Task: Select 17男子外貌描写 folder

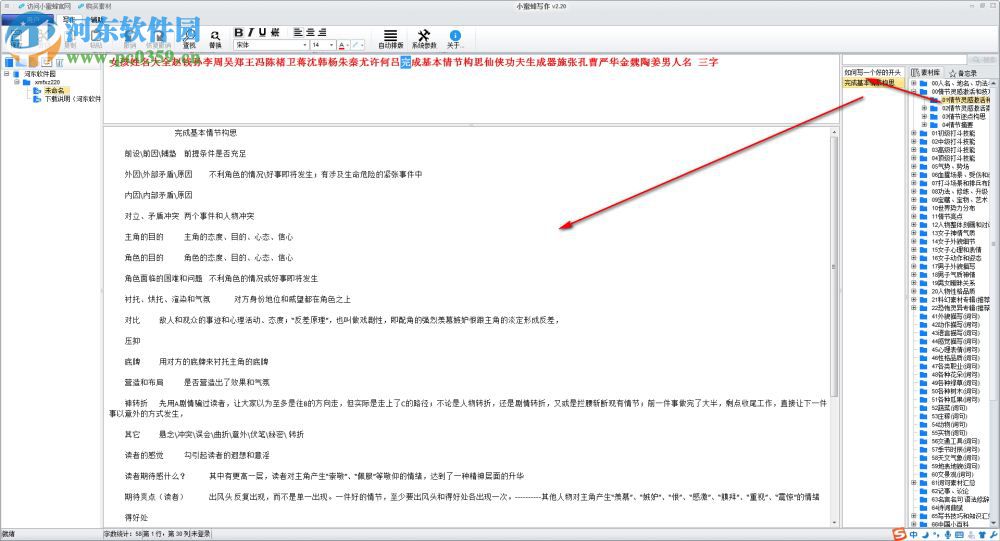Action: [x=953, y=266]
